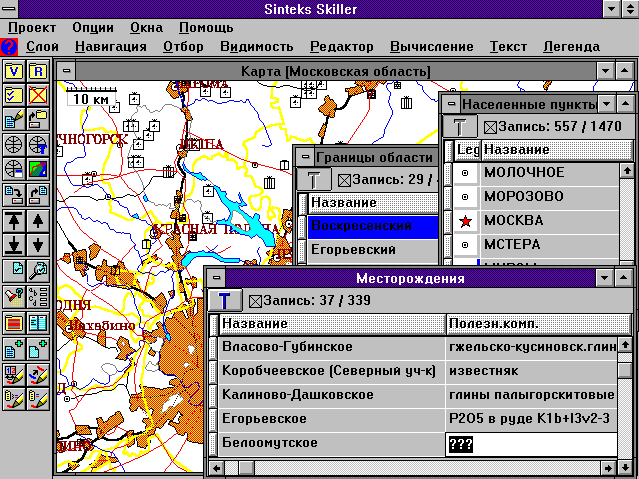Click the T button in the Месторождения window
Viewport: 639px width, 479px height.
[225, 300]
